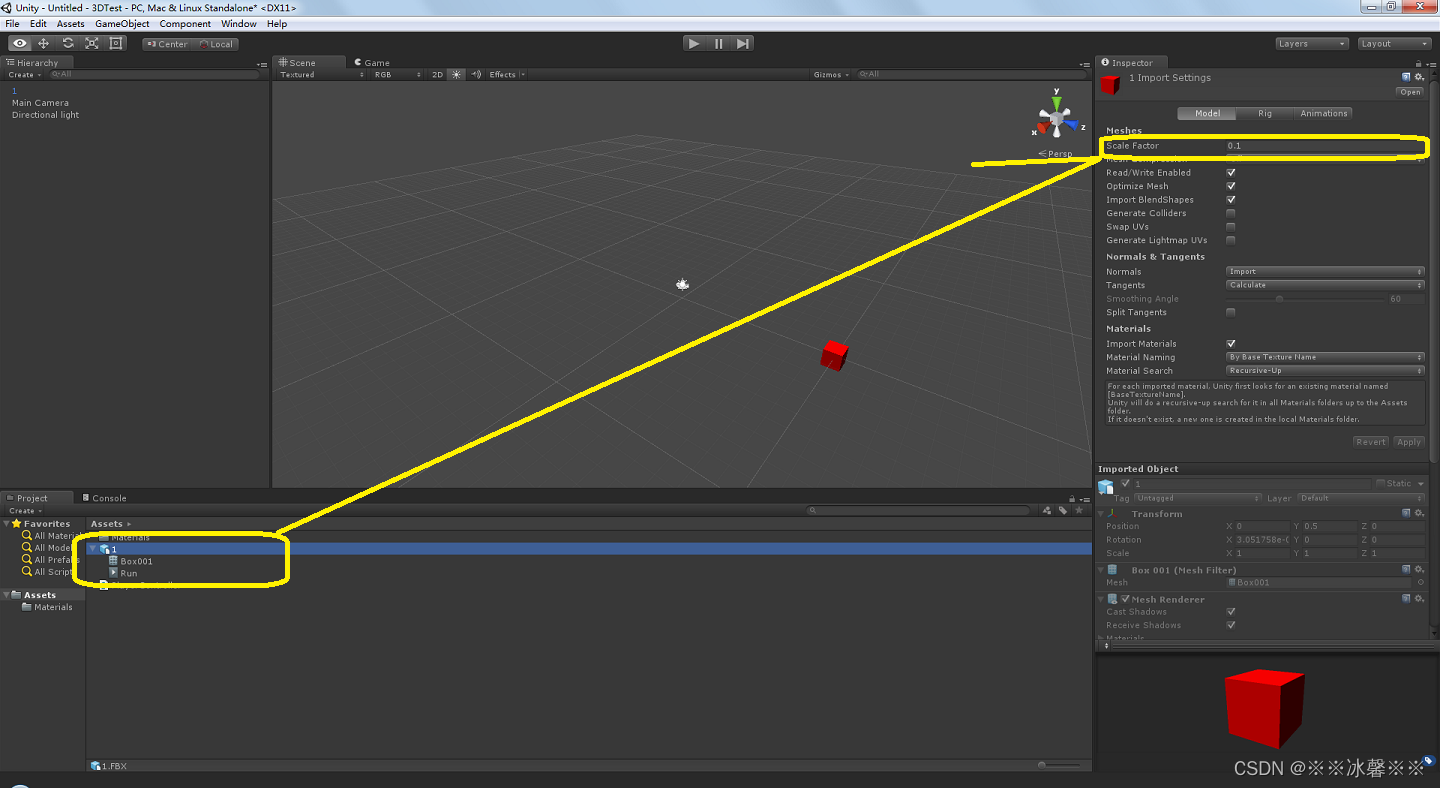Click the lock icon on the Project panel
Viewport: 1440px width, 788px height.
coord(1072,498)
